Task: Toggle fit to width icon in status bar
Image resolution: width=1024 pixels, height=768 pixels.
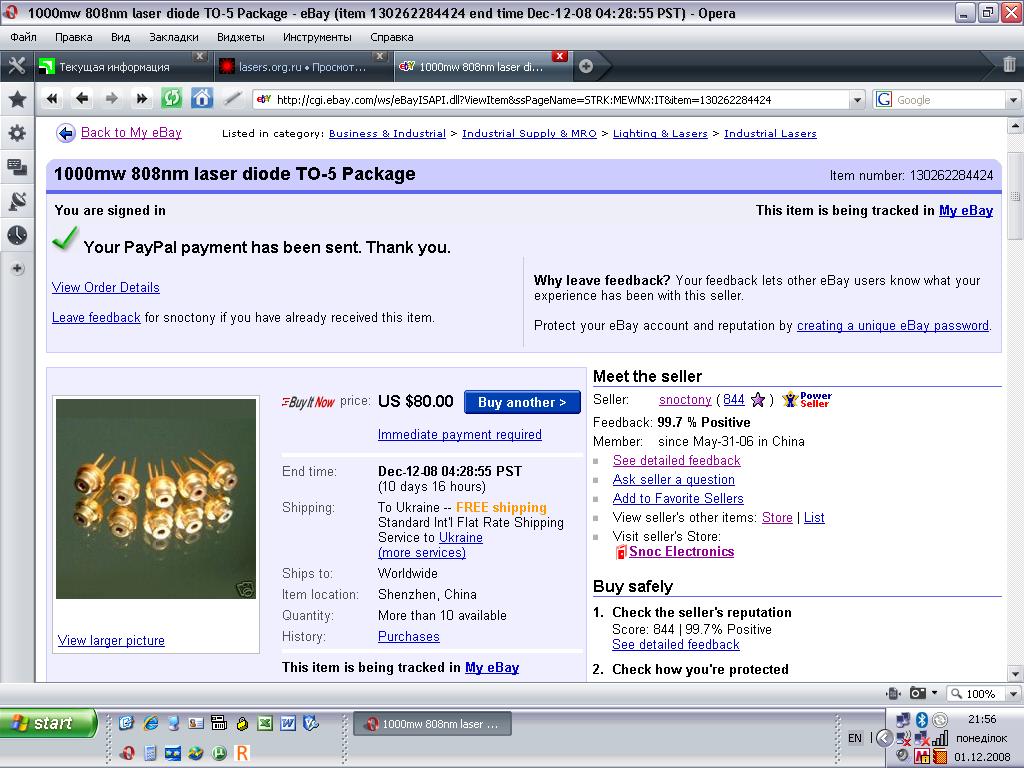Action: [893, 693]
